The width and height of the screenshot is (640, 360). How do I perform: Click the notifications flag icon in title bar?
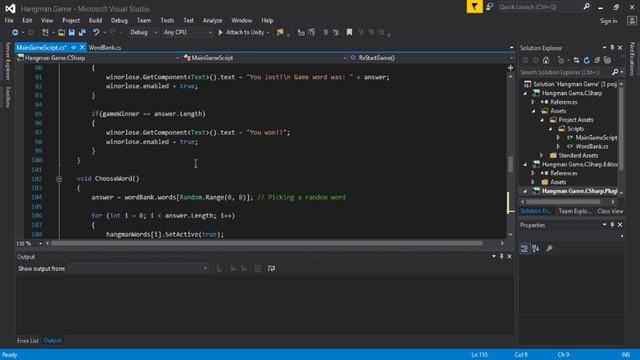pyautogui.click(x=474, y=7)
